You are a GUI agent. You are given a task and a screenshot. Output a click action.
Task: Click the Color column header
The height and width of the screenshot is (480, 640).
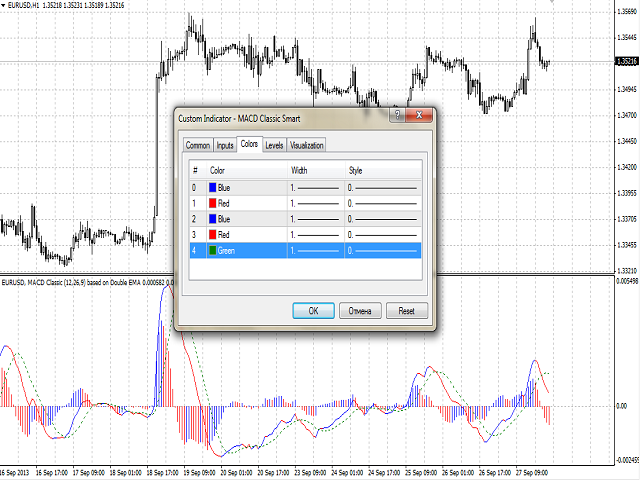point(247,170)
